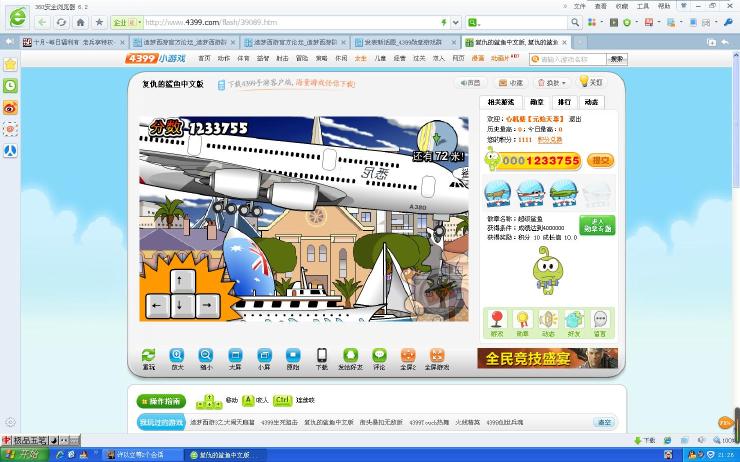Click the 儿童 category link in the site navigation
The width and height of the screenshot is (740, 462).
click(x=380, y=58)
